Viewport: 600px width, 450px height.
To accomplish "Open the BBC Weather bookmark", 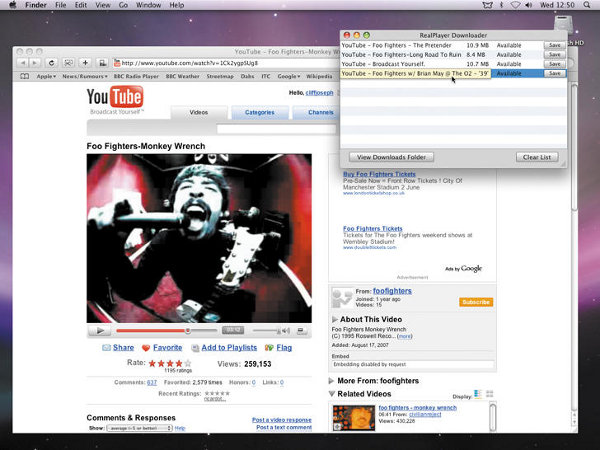I will (183, 76).
